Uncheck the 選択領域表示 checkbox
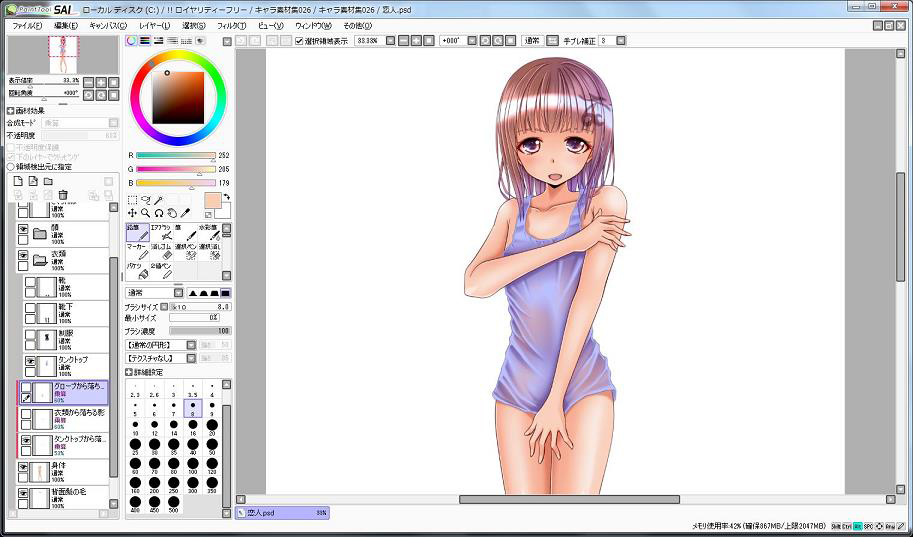Screen dimensions: 913x537 [299, 41]
